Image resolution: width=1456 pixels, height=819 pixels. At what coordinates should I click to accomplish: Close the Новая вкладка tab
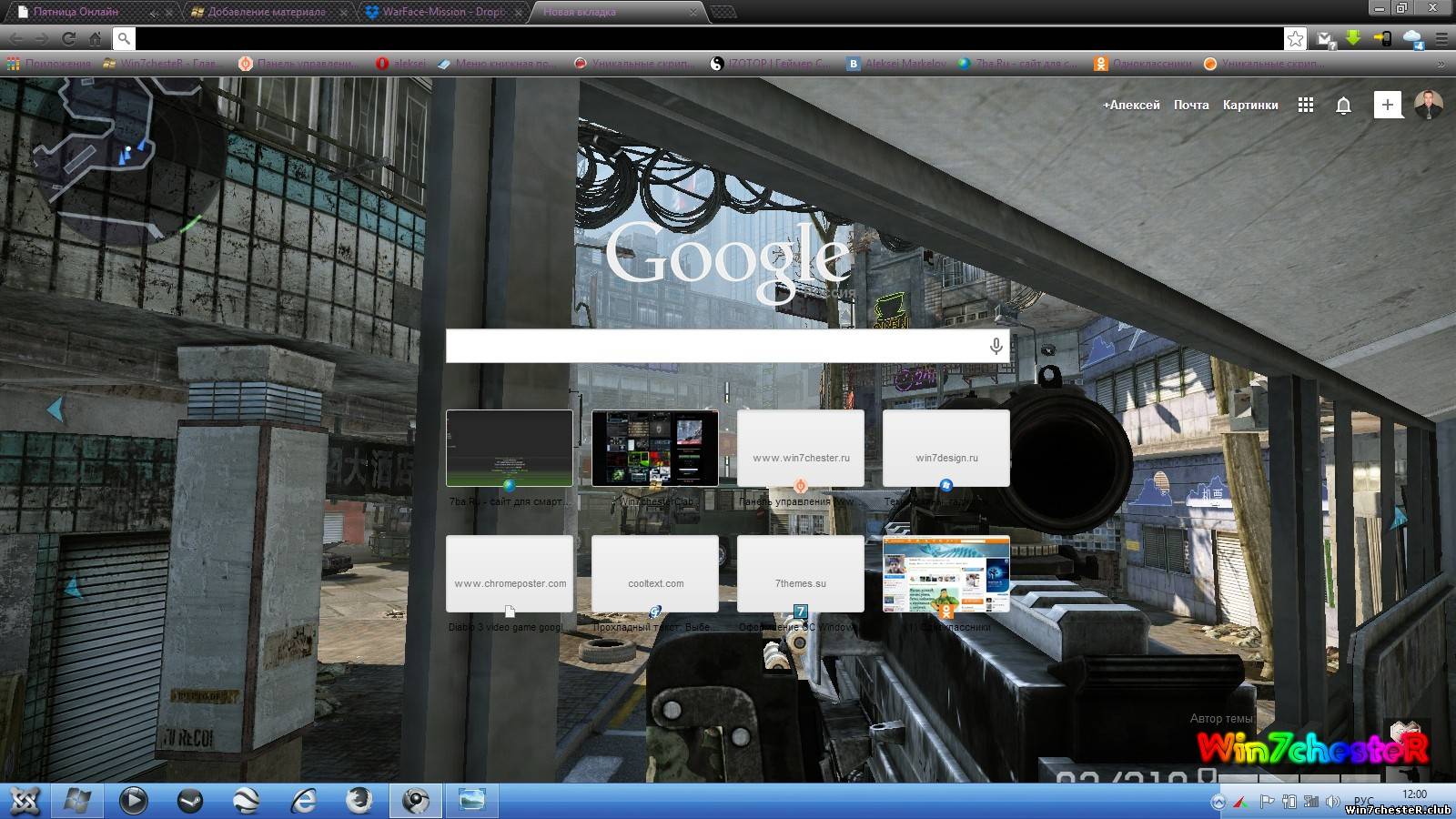click(x=693, y=13)
